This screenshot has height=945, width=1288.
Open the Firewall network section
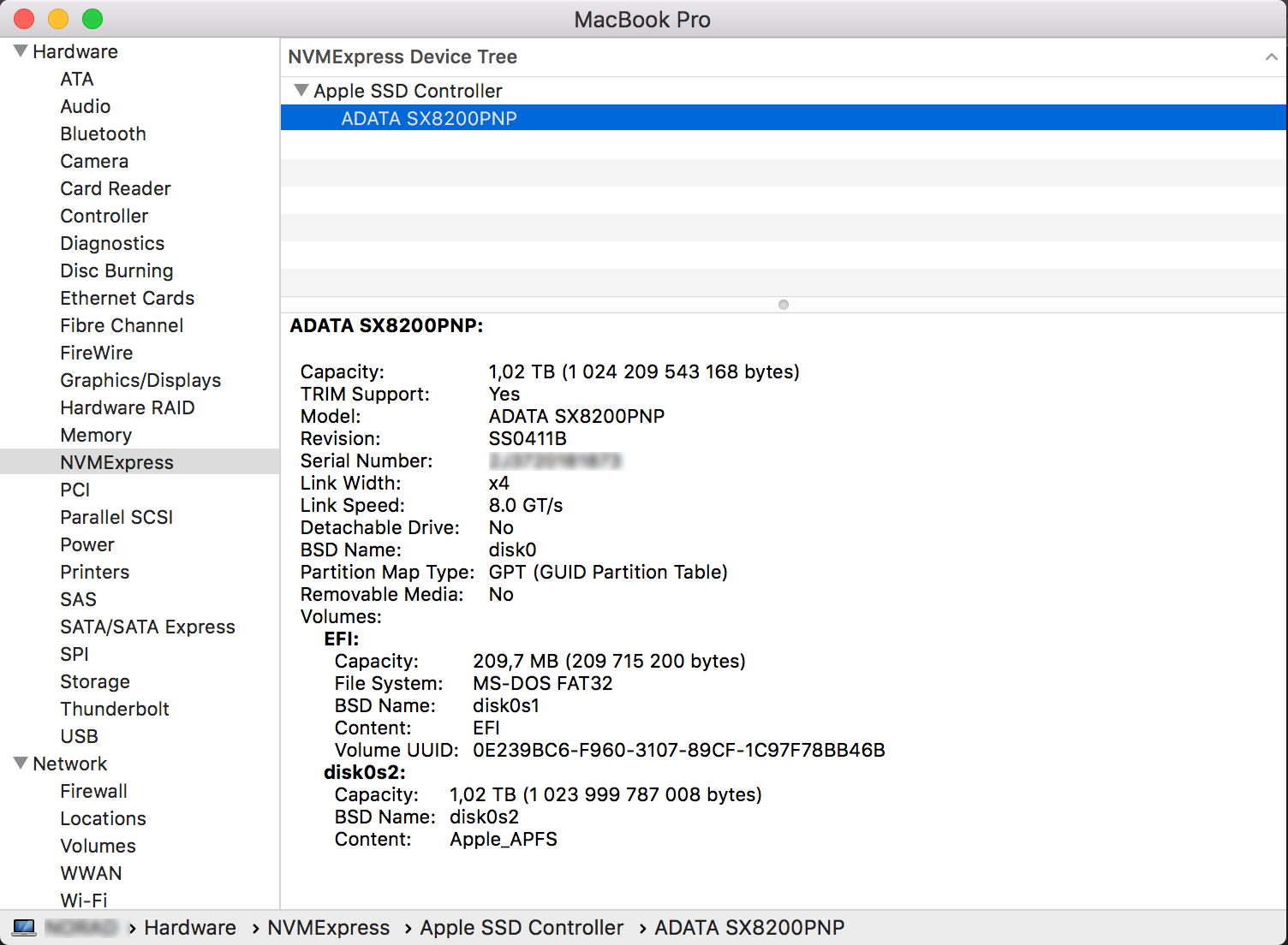[x=93, y=791]
